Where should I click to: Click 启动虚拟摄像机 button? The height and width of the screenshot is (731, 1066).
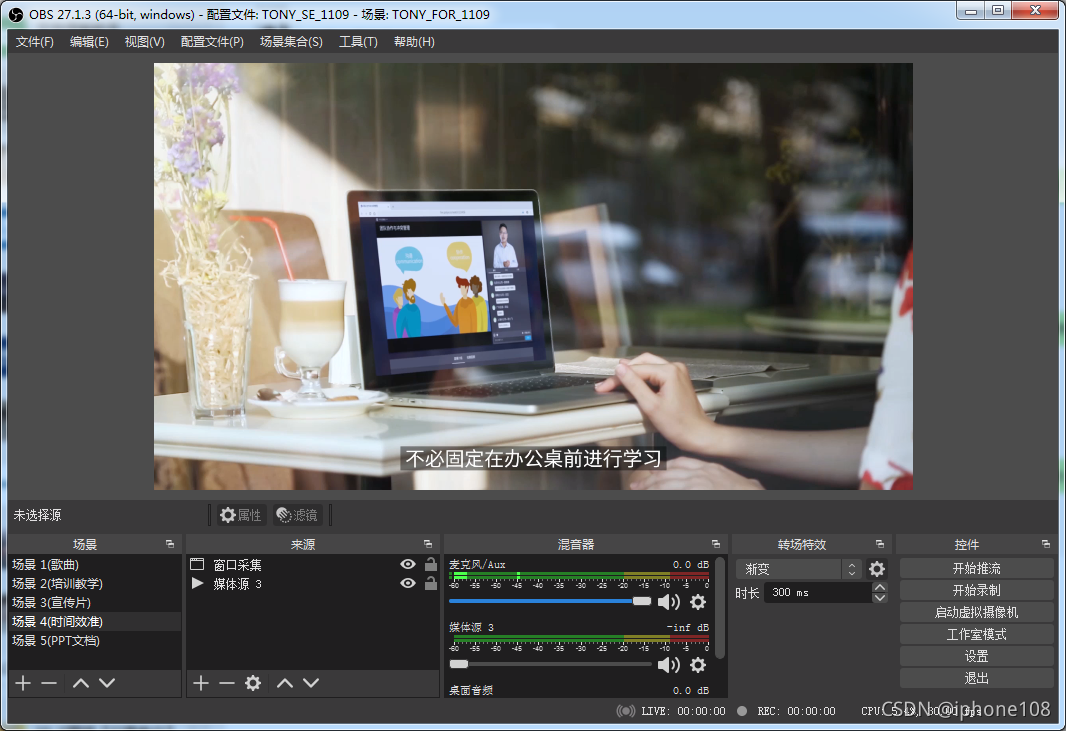click(x=976, y=612)
